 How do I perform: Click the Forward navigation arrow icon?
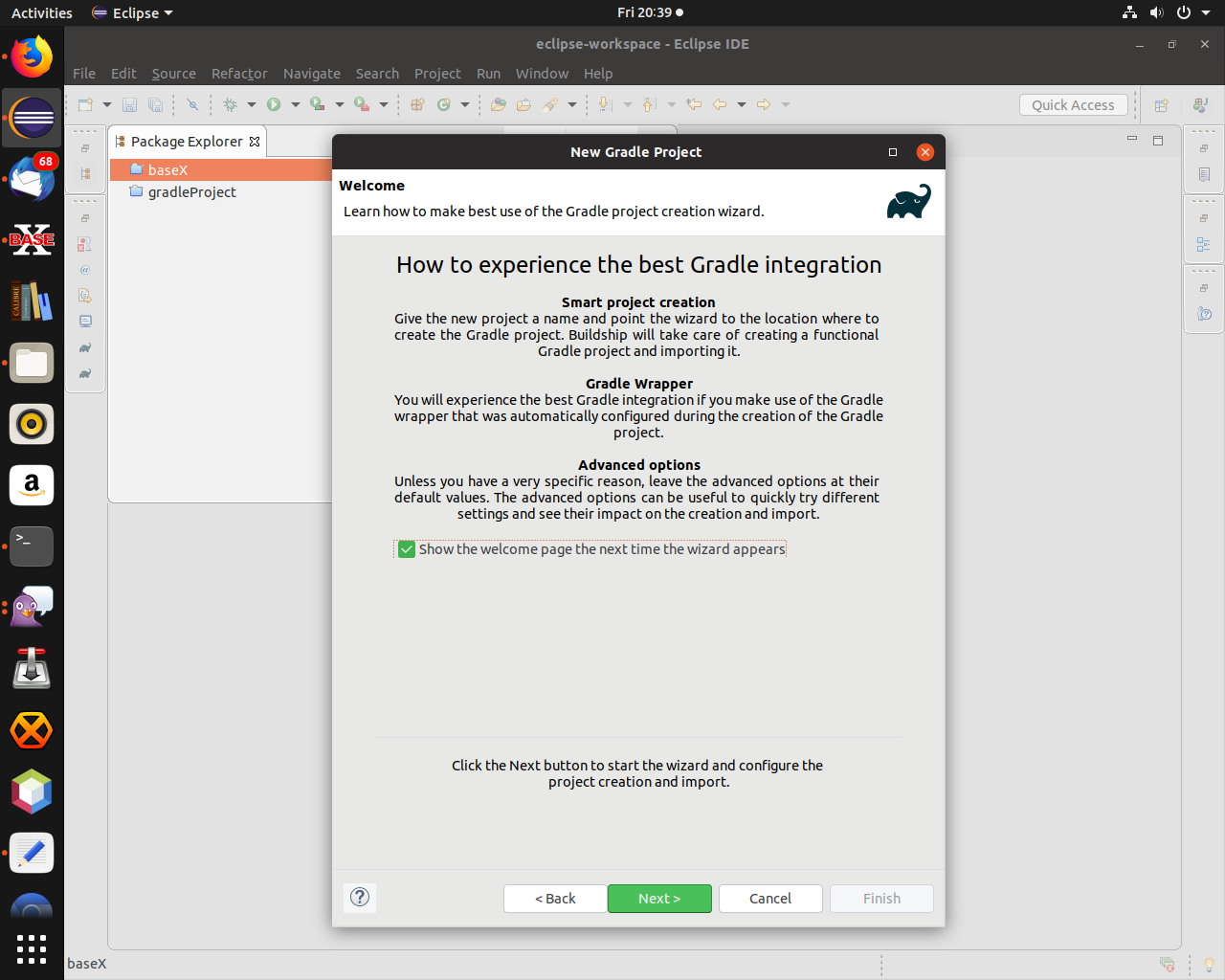pyautogui.click(x=764, y=104)
